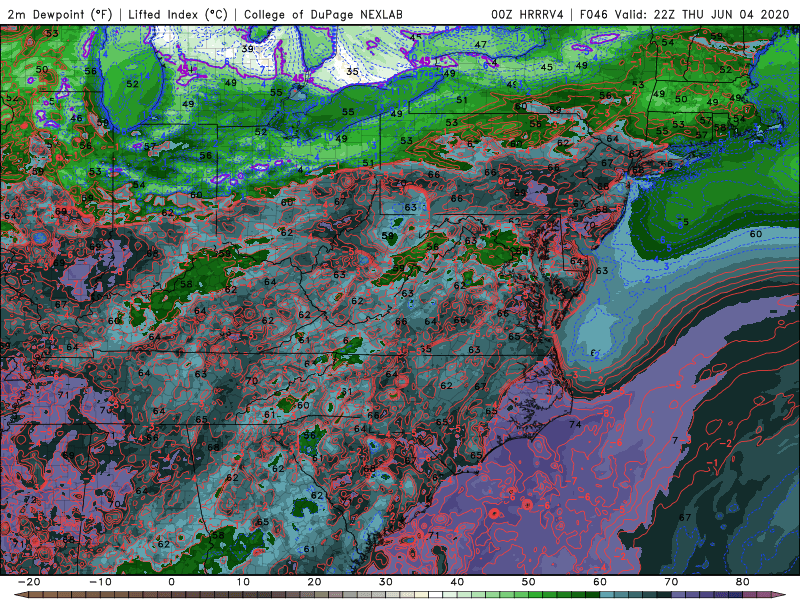Image resolution: width=800 pixels, height=600 pixels.
Task: Click the "College of DuPage NEXLAB" label
Action: click(x=323, y=14)
